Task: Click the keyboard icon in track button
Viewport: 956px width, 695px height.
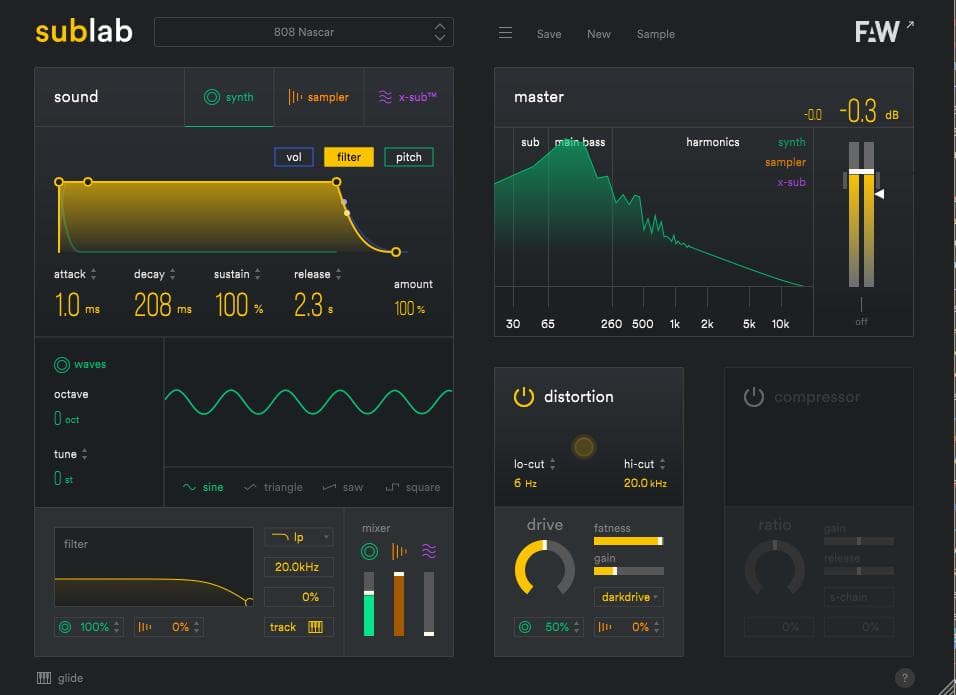Action: click(315, 627)
